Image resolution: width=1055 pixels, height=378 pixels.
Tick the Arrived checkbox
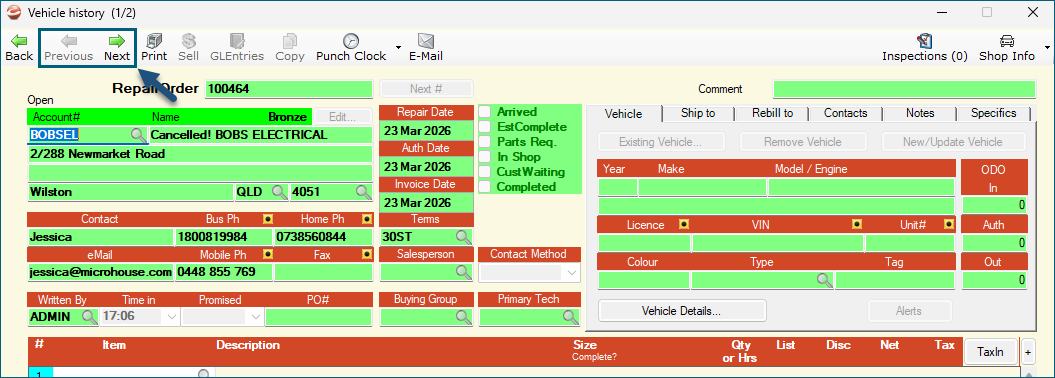(x=484, y=112)
